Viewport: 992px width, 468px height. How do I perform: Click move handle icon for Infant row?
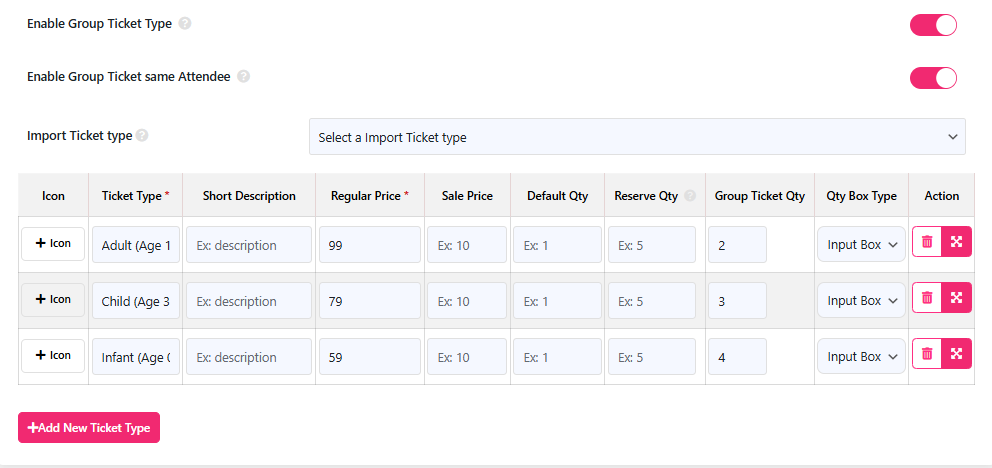coord(957,354)
